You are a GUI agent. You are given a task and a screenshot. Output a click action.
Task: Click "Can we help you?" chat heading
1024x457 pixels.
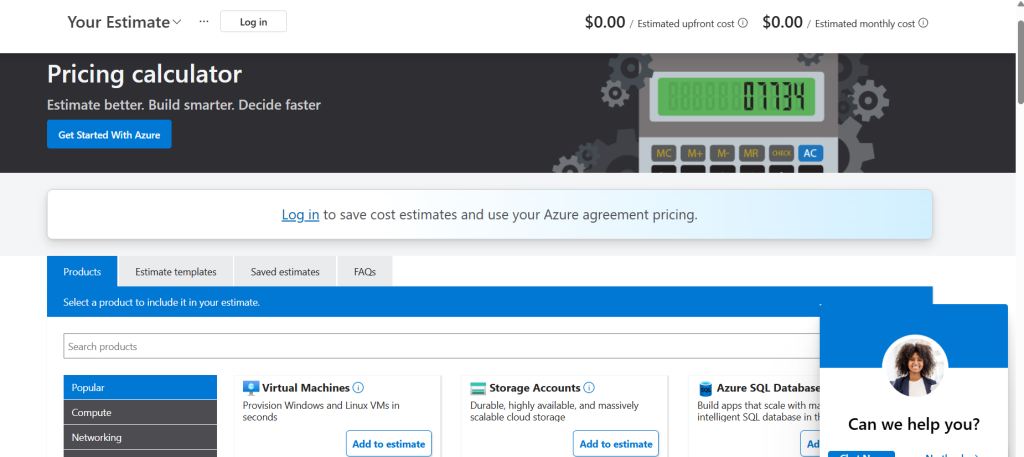tap(914, 424)
